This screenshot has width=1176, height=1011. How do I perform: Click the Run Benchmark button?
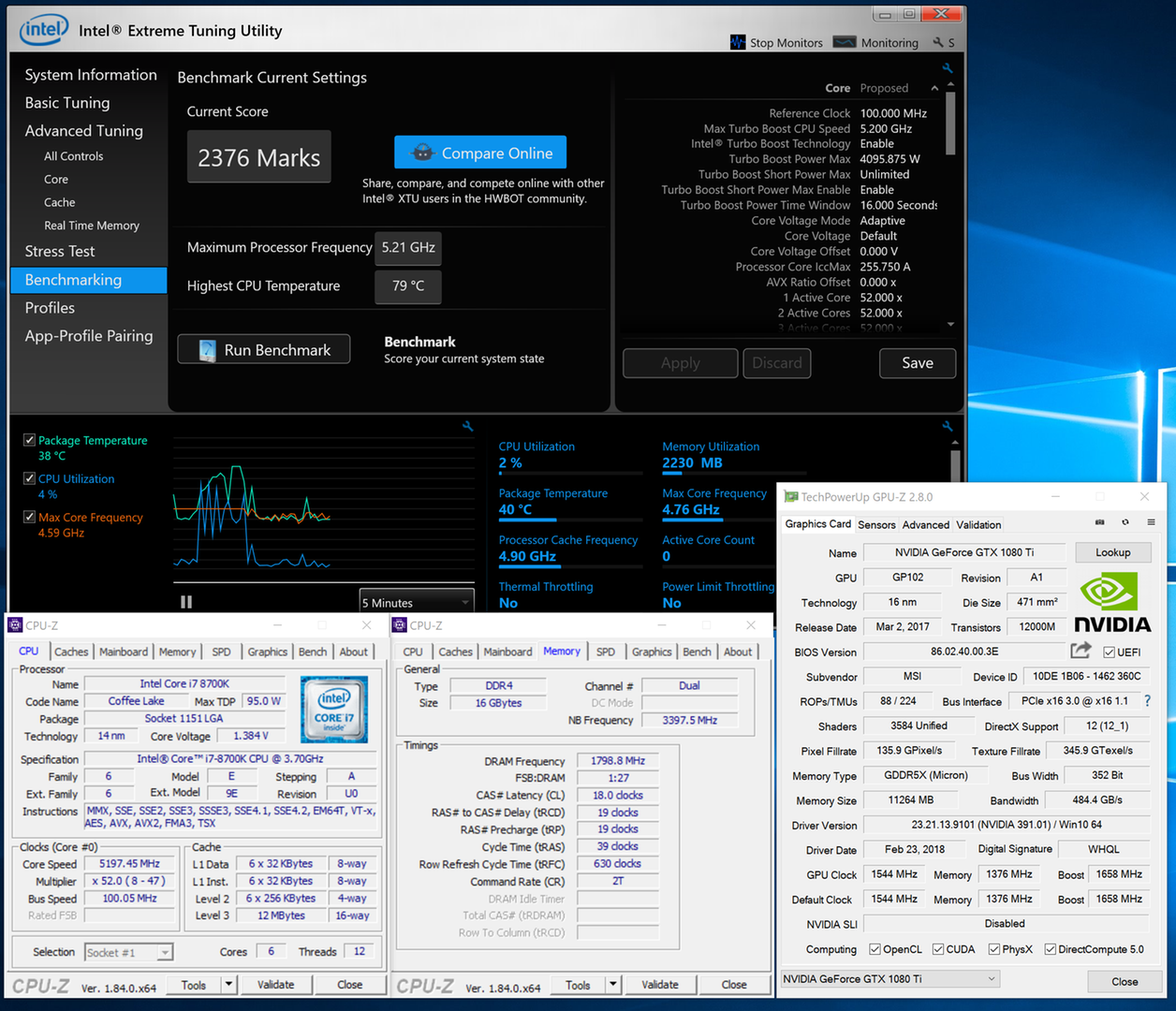264,349
